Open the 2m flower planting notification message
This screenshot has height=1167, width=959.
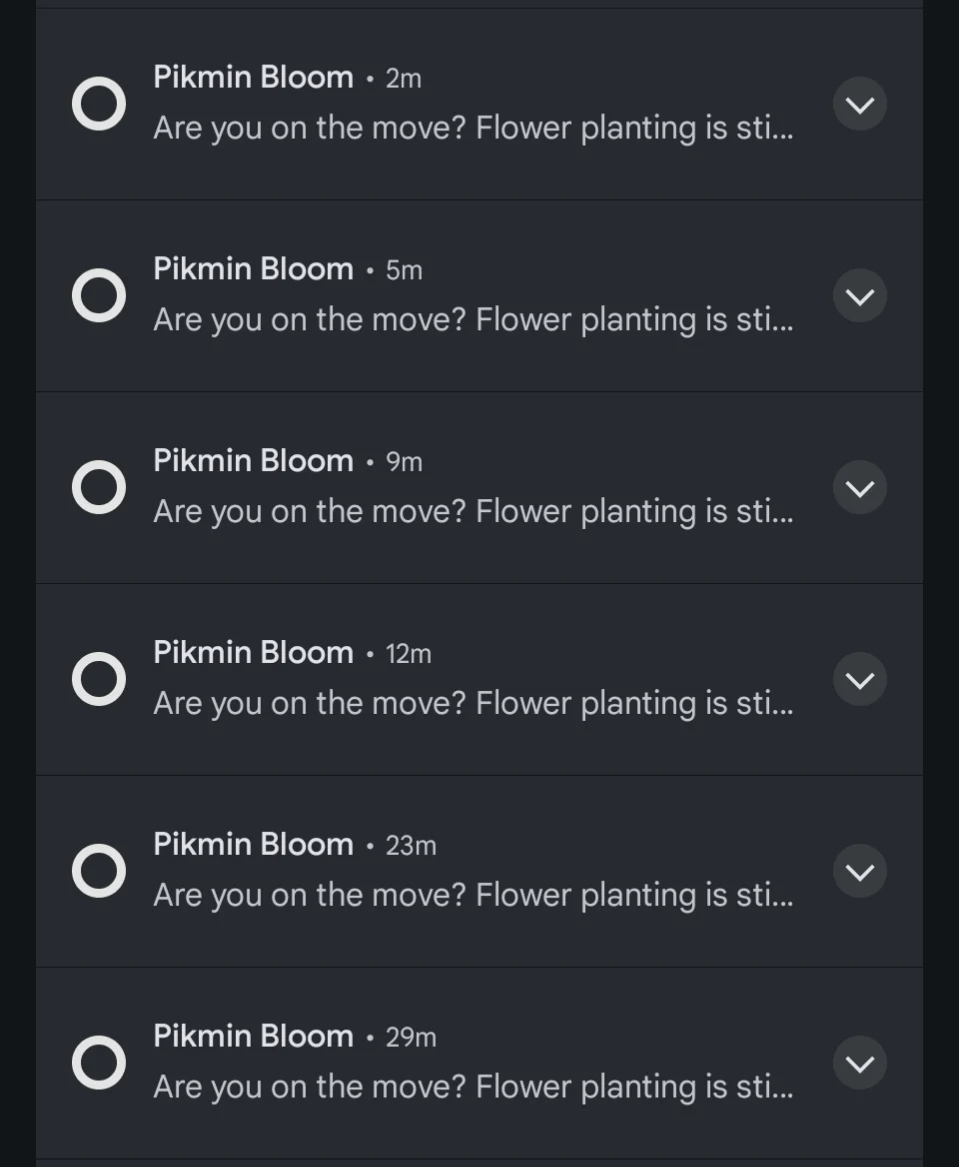(x=474, y=128)
